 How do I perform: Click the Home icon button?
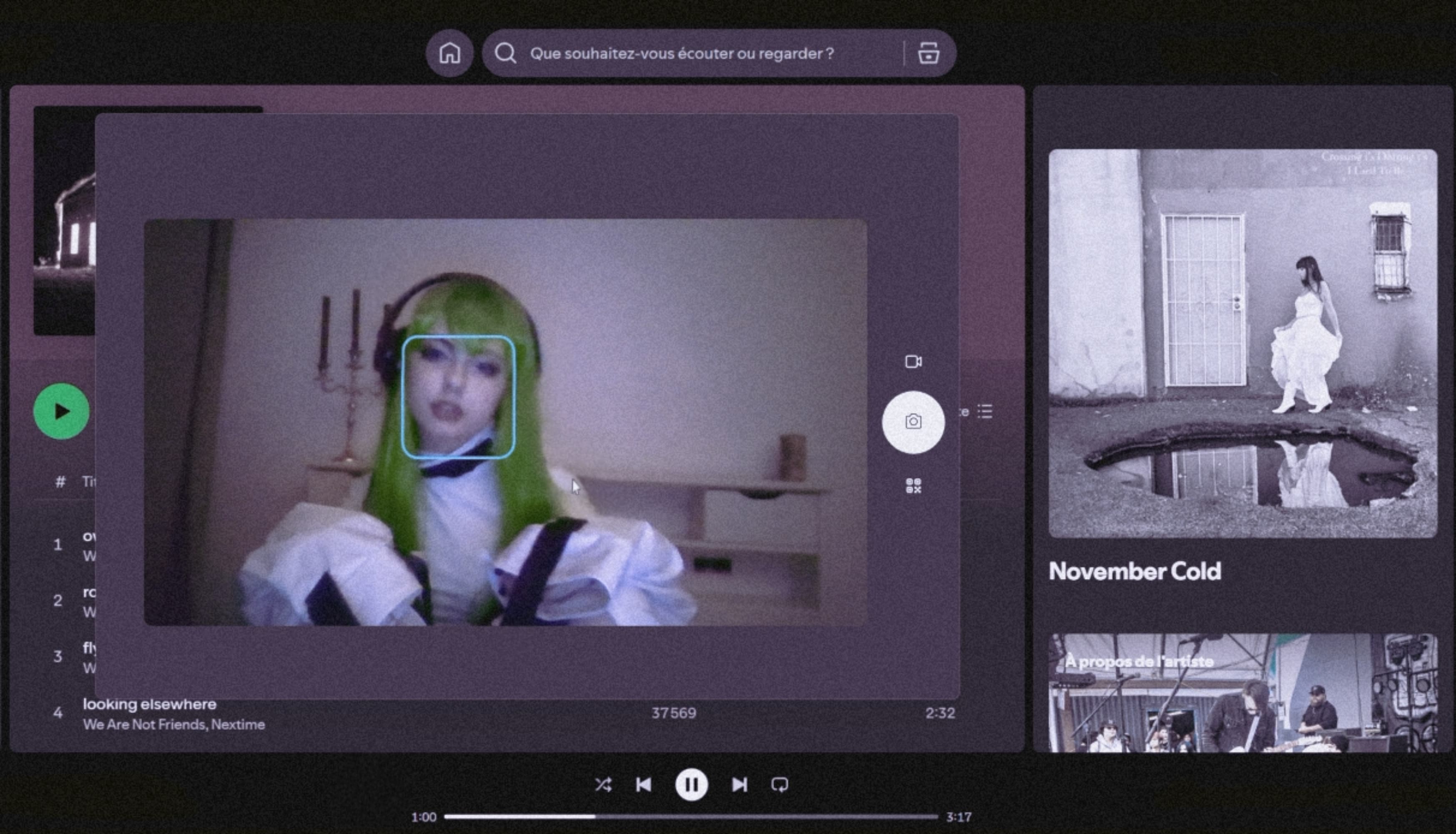point(449,53)
